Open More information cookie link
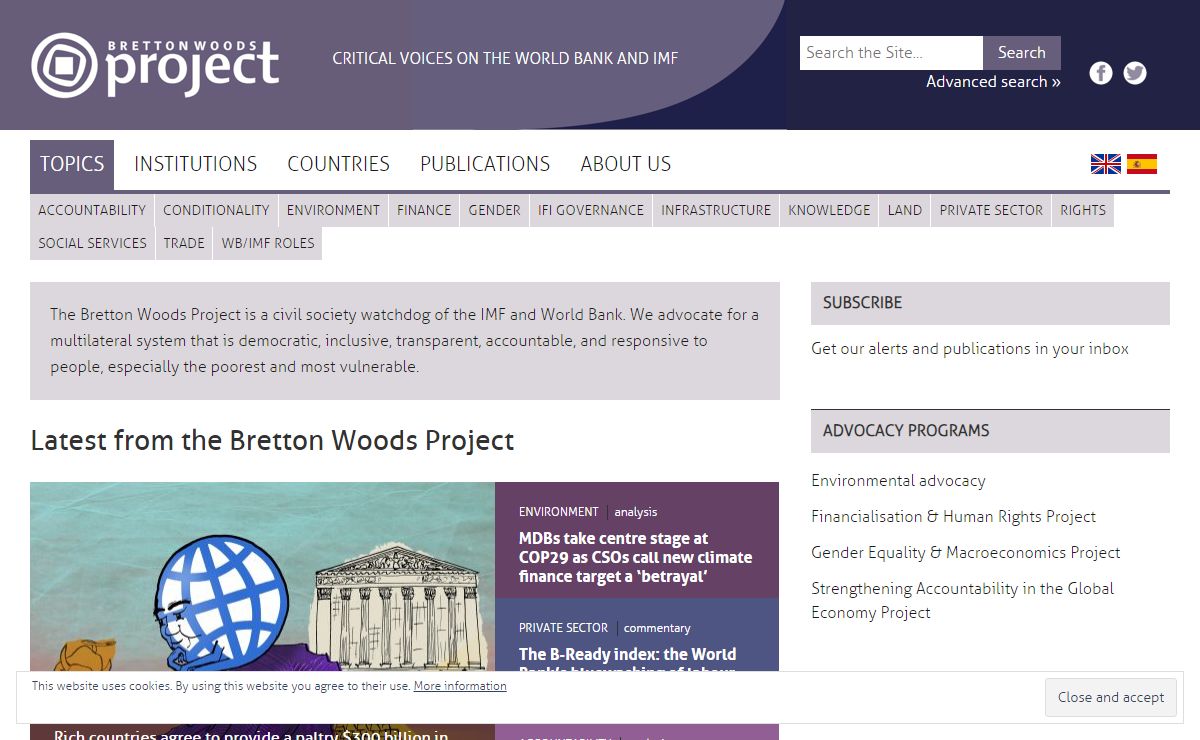 tap(460, 686)
